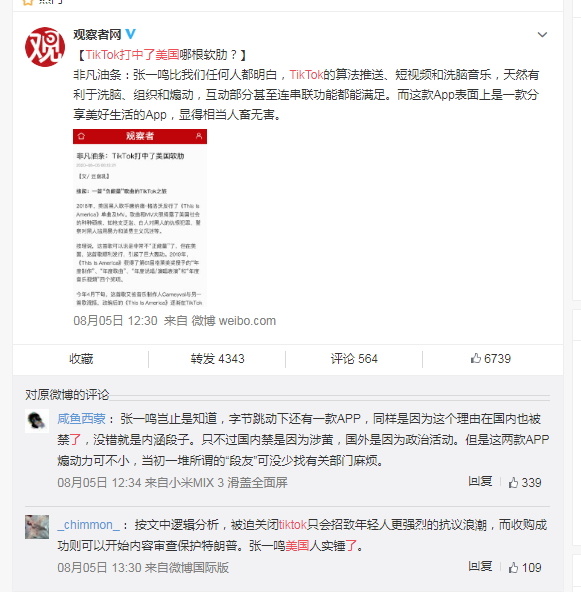Open the 观察者网 account name link
This screenshot has height=592, width=581.
[x=97, y=34]
